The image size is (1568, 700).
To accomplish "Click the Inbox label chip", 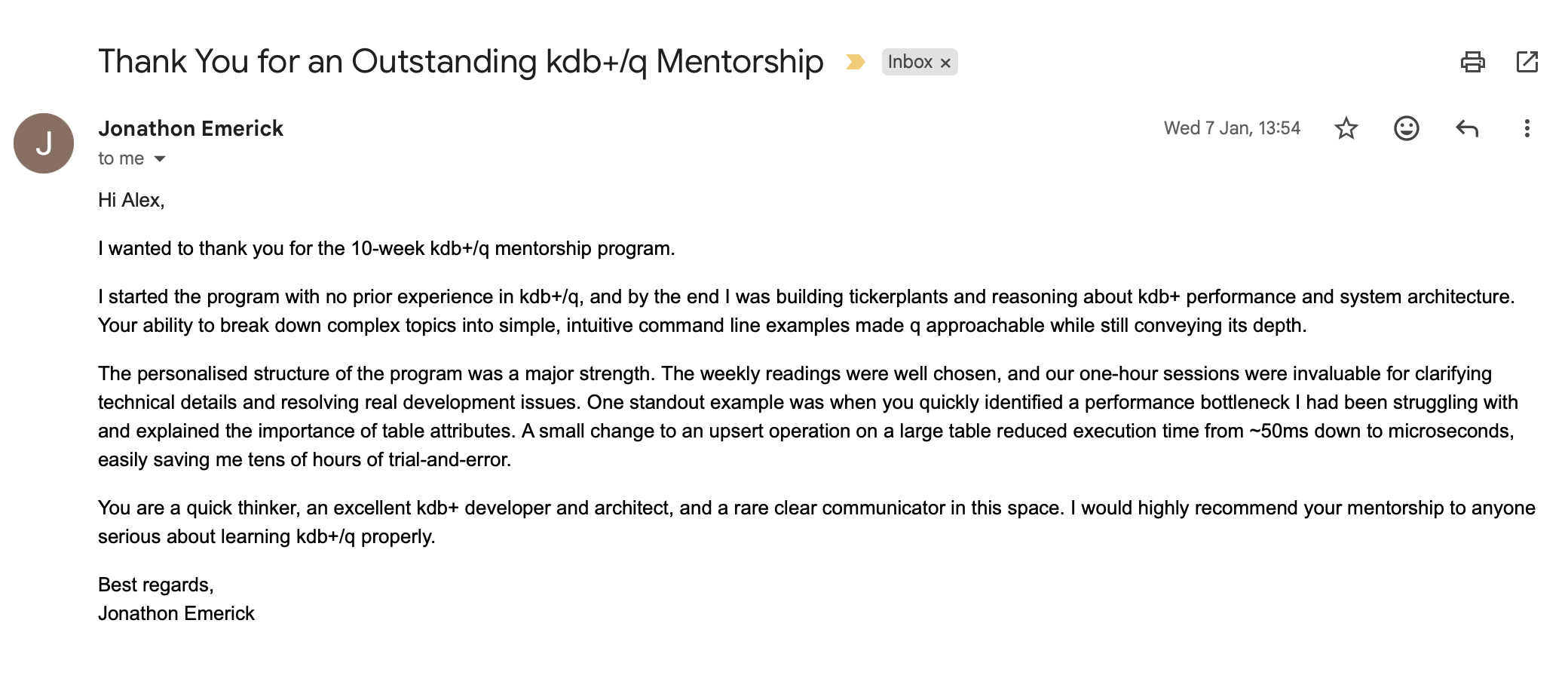I will [x=909, y=62].
